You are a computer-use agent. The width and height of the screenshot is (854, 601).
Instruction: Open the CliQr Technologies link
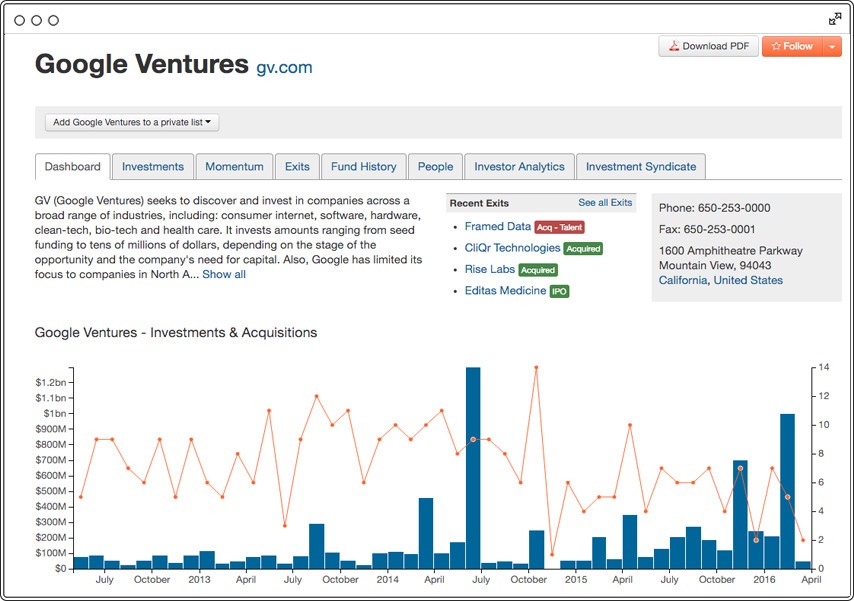pos(512,248)
